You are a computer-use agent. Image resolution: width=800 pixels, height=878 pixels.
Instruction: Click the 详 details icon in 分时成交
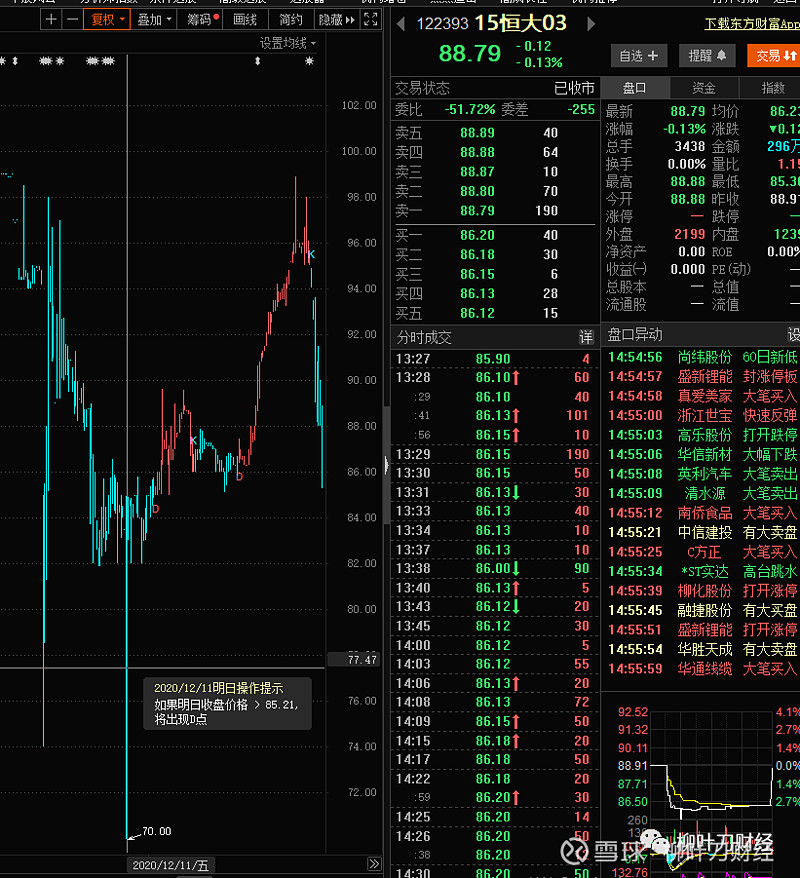coord(586,336)
